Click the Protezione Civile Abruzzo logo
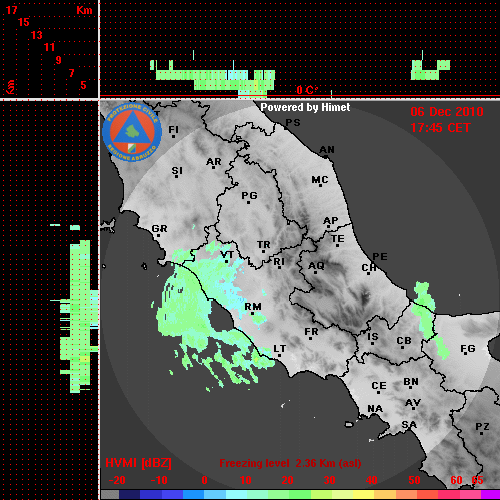 [132, 132]
